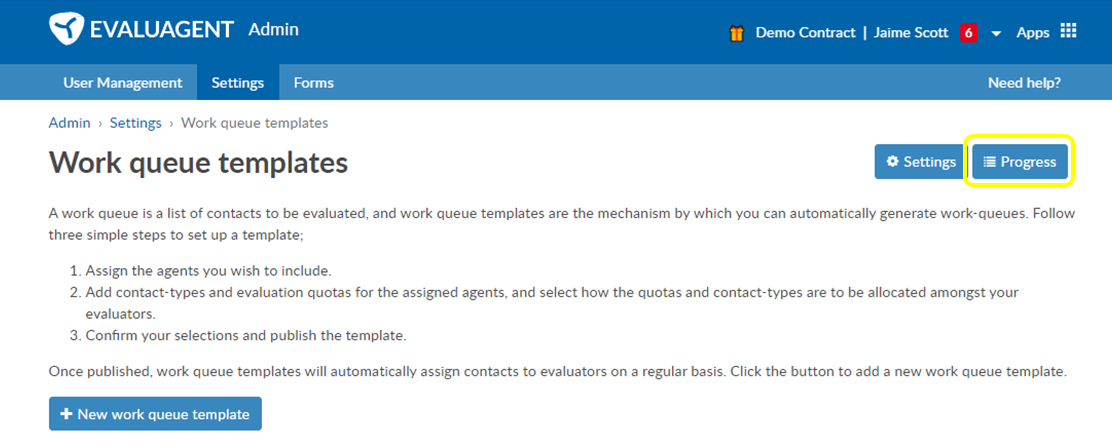This screenshot has width=1112, height=448.
Task: Select the Settings navigation tab
Action: pos(238,82)
